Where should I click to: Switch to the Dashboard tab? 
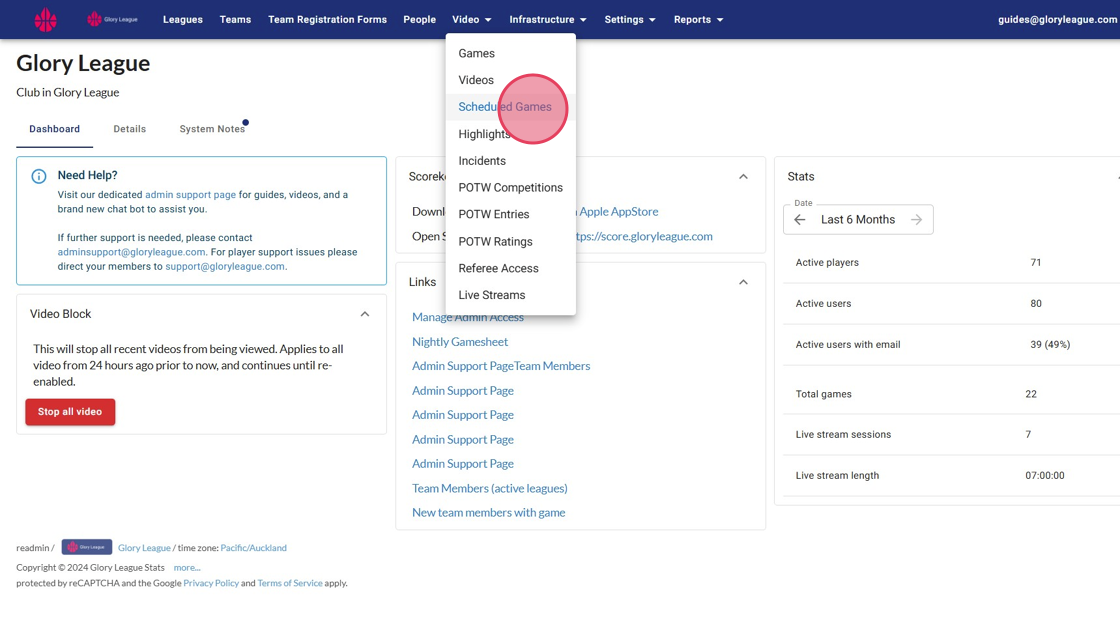54,129
